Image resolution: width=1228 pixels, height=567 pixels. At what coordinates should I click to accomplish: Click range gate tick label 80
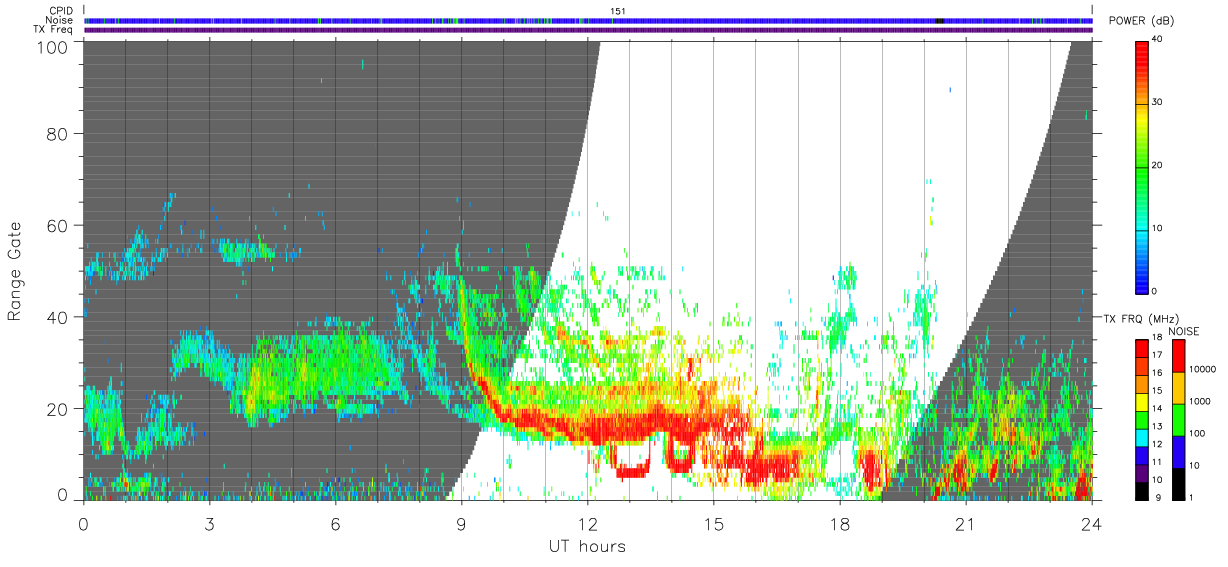(x=57, y=135)
